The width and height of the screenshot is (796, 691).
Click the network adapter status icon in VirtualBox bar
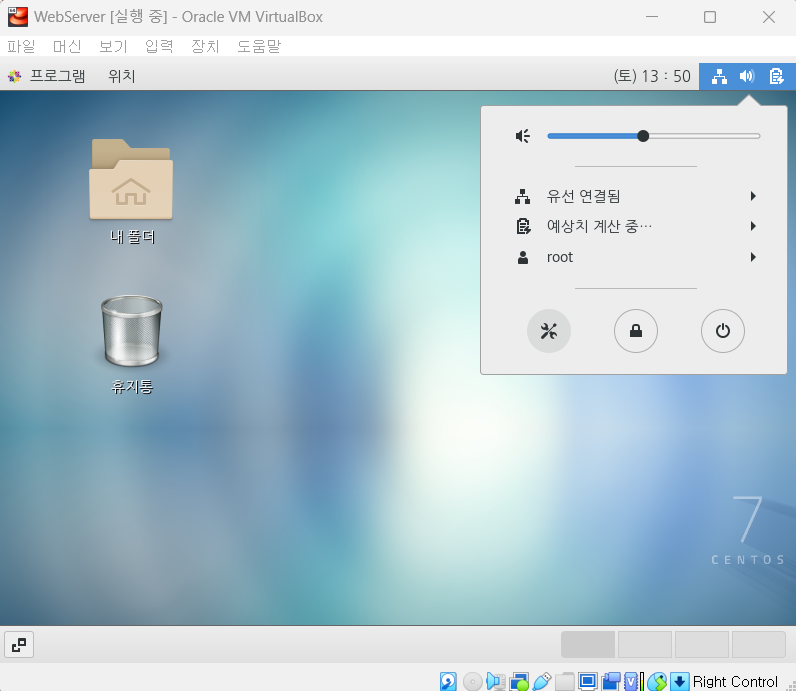coord(519,681)
